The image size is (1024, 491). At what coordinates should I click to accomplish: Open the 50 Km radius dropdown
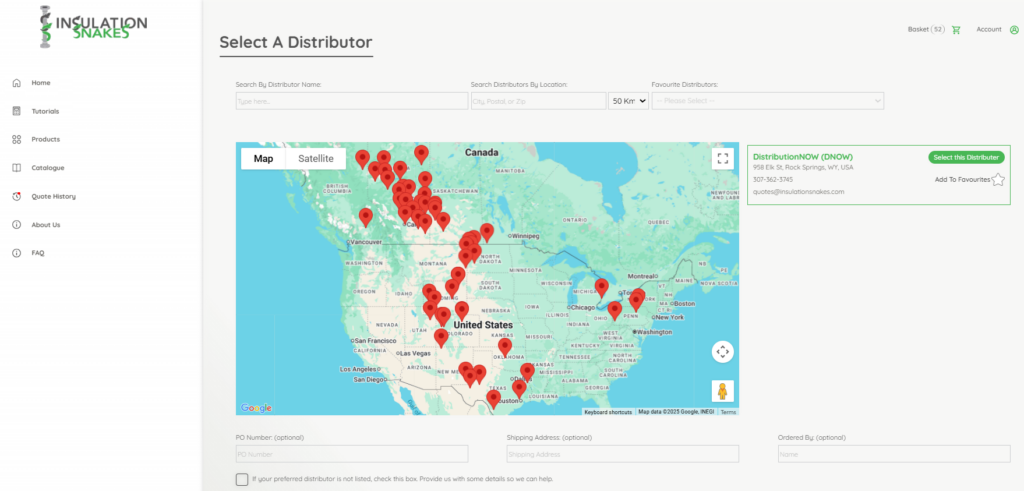(x=629, y=101)
